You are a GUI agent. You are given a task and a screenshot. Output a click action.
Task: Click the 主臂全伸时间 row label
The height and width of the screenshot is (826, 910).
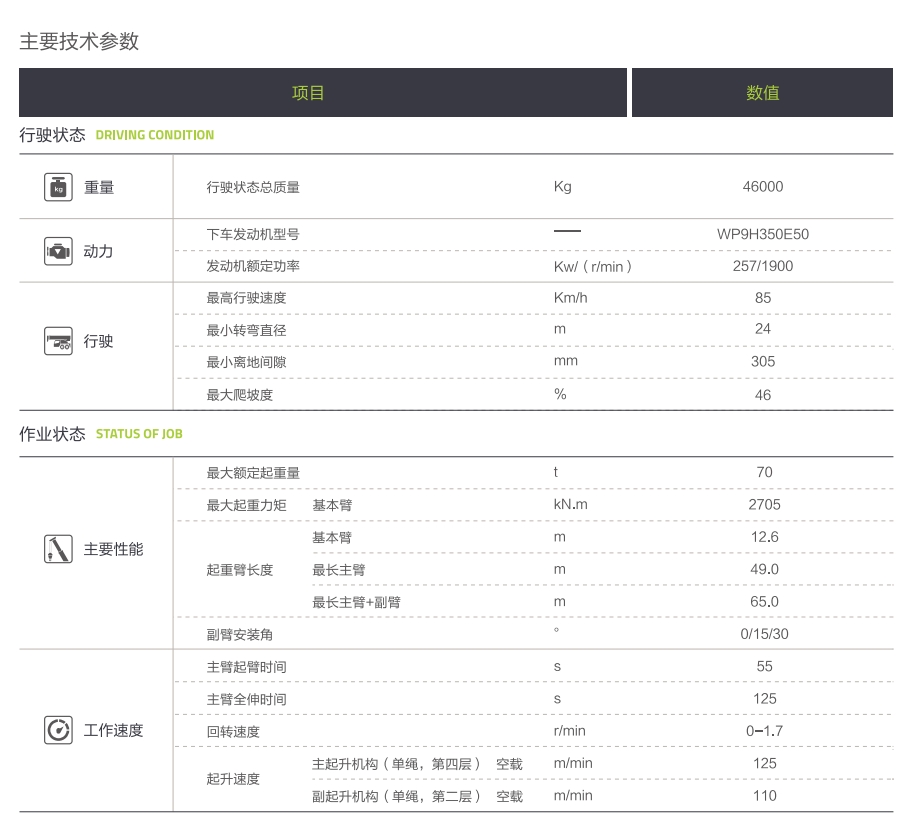(x=247, y=699)
